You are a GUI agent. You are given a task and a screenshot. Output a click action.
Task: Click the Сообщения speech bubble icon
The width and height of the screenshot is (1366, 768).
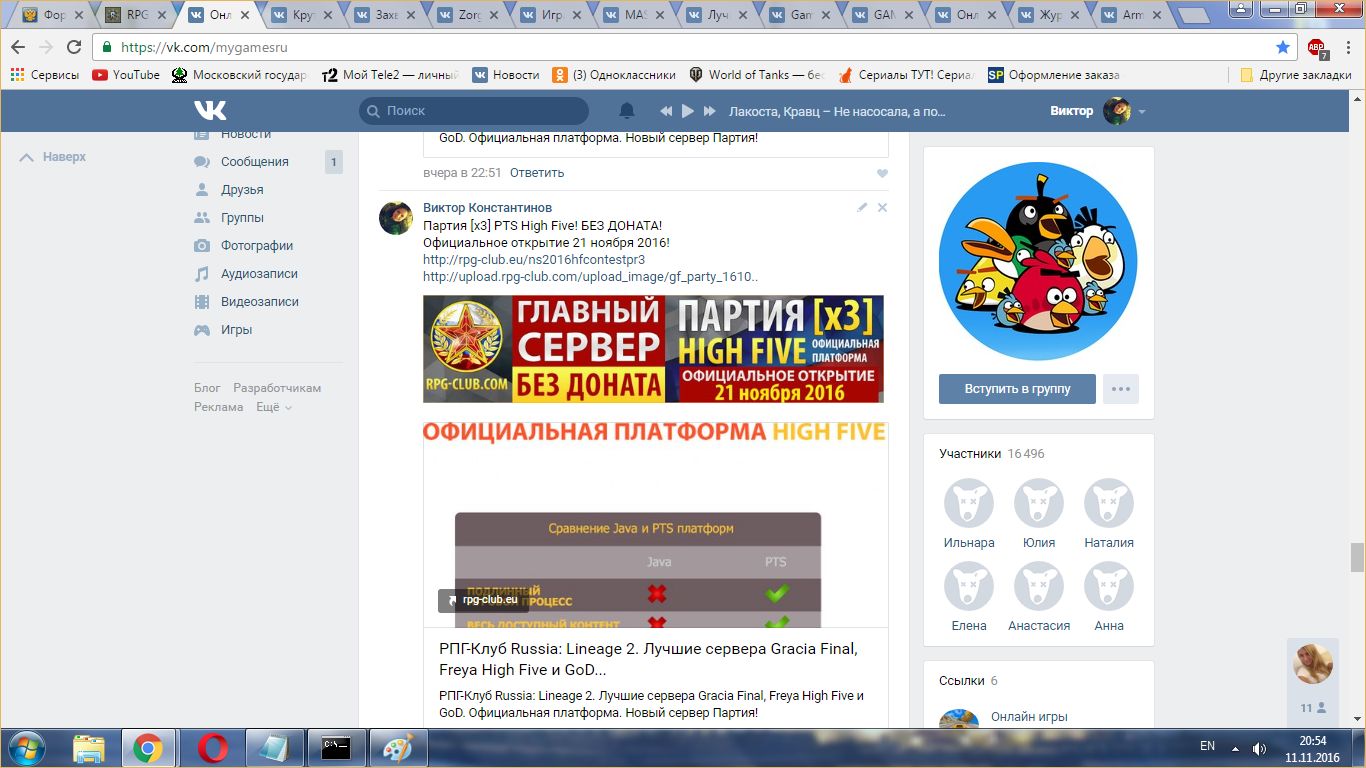(x=202, y=162)
